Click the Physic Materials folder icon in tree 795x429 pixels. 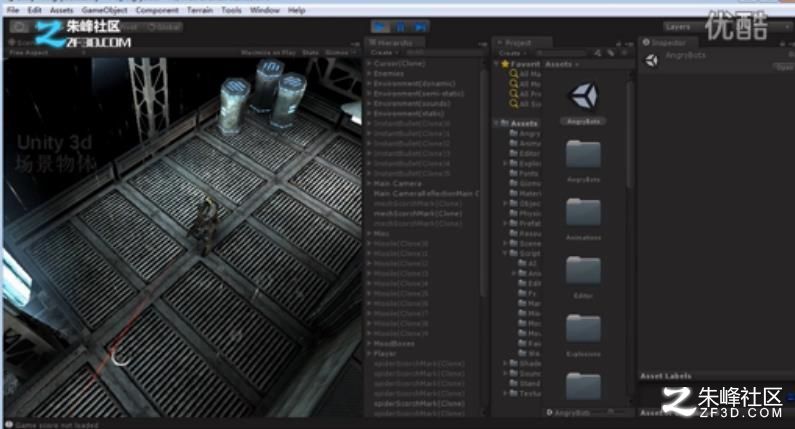click(514, 213)
